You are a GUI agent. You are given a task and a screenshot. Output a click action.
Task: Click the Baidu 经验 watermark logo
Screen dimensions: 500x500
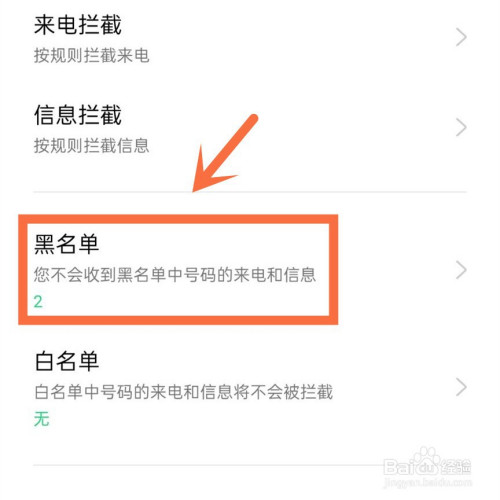427,463
